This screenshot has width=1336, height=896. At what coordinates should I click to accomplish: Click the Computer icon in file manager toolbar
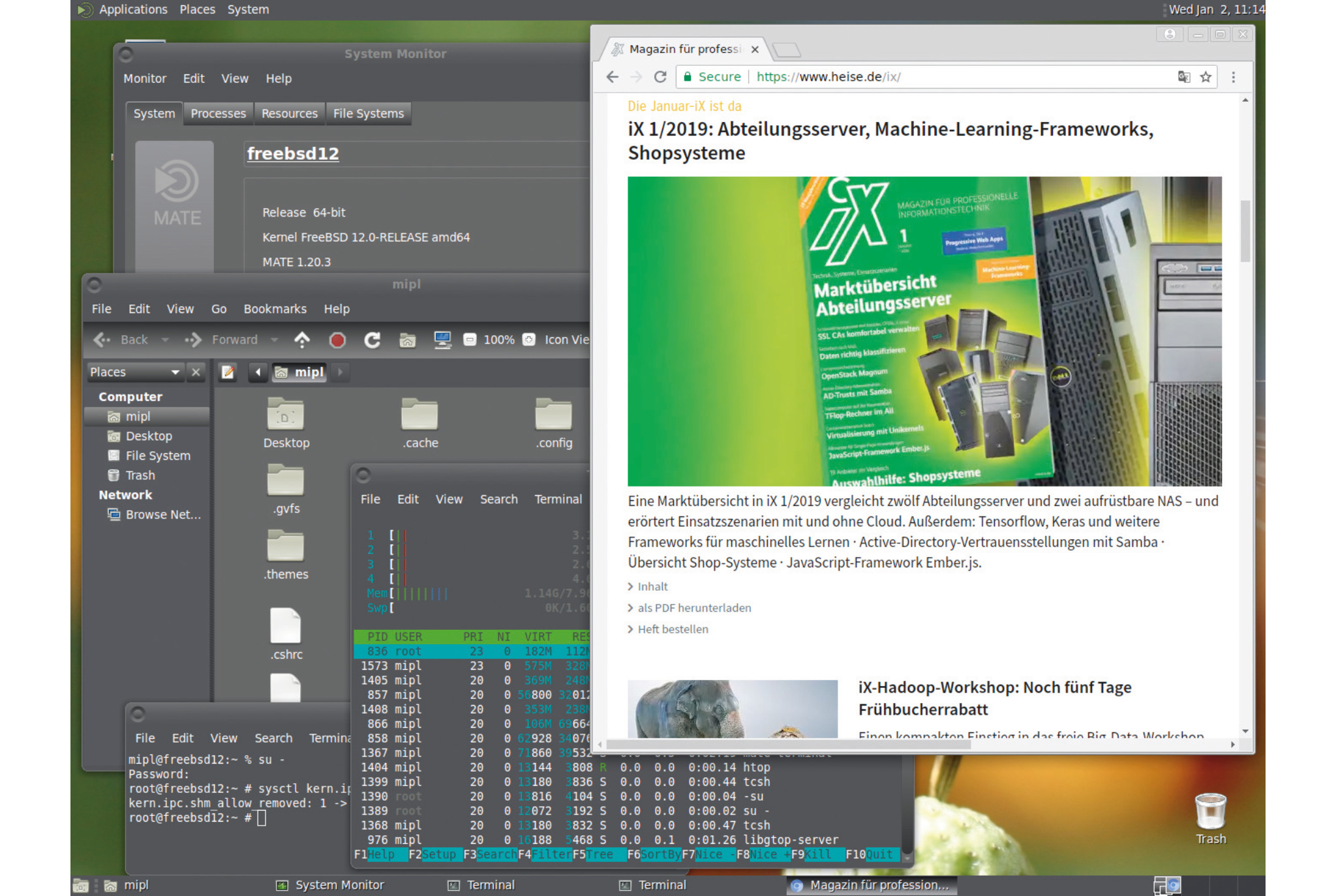pyautogui.click(x=442, y=340)
